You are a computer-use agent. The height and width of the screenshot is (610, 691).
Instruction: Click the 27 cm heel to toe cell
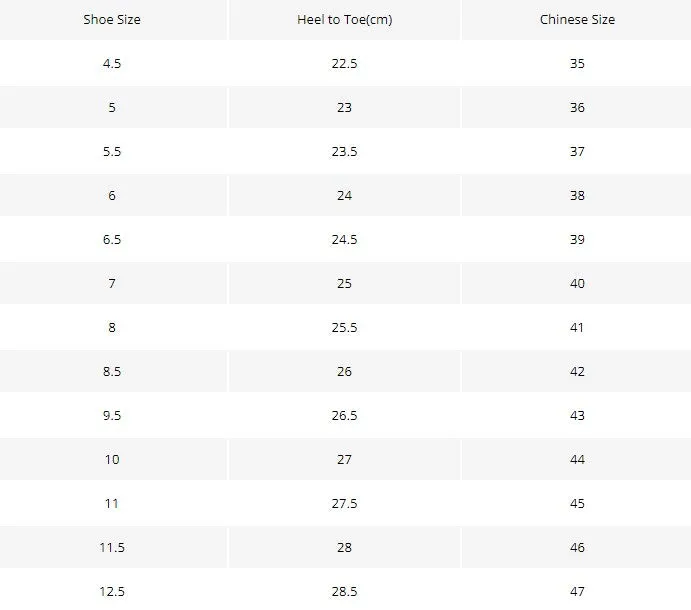(x=345, y=459)
